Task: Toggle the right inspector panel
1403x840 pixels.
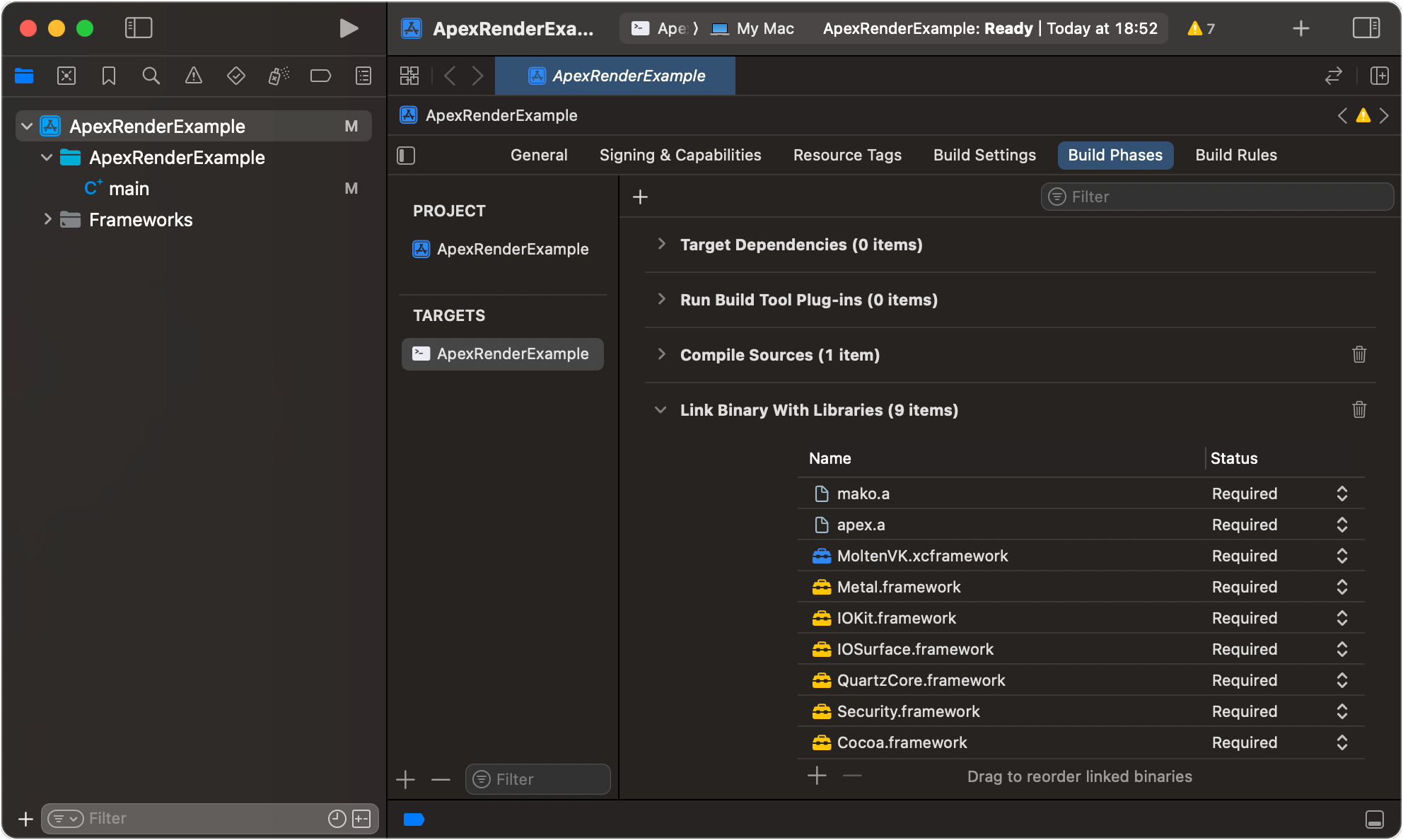Action: [1366, 28]
